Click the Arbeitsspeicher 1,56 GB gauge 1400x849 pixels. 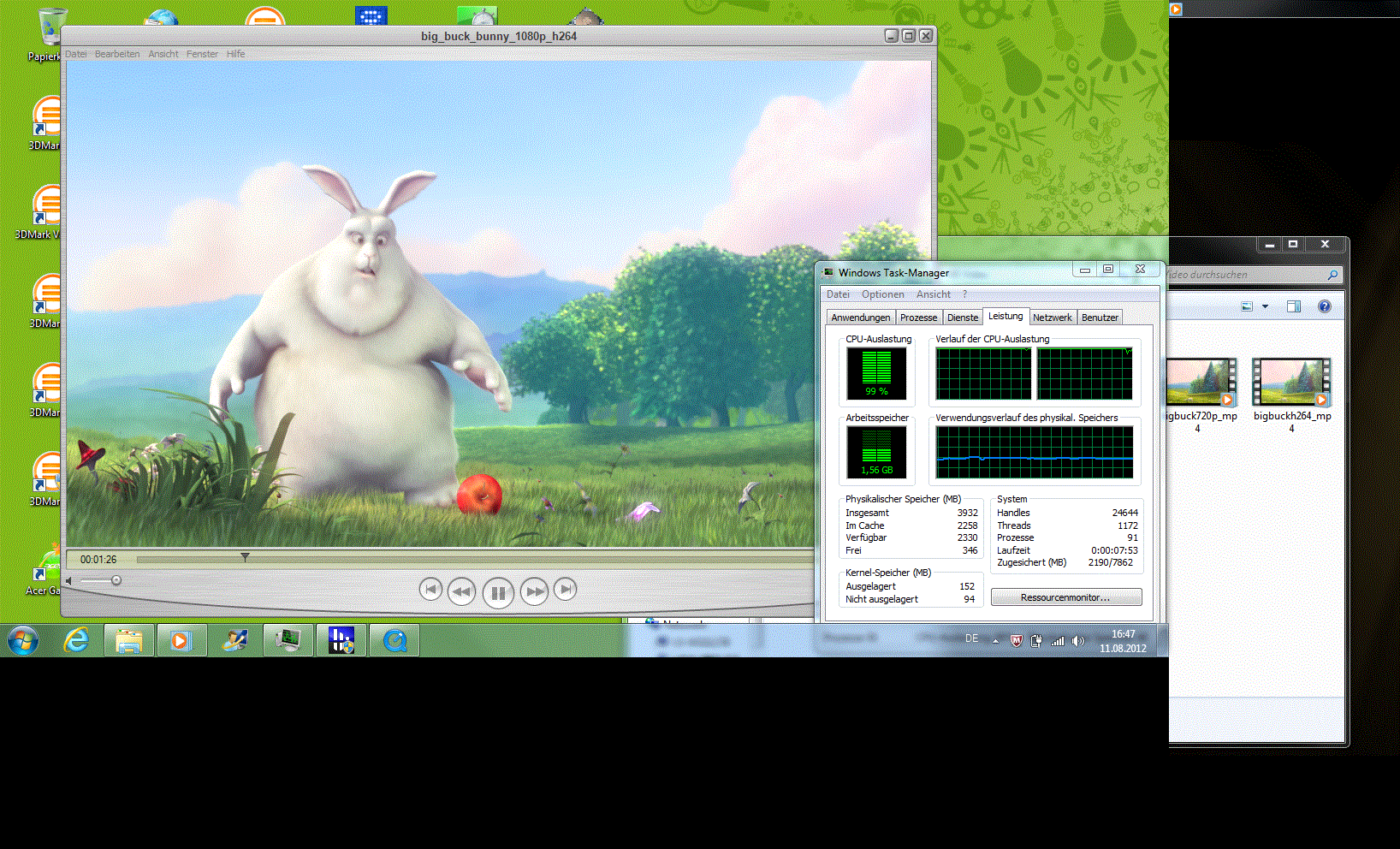[x=877, y=452]
